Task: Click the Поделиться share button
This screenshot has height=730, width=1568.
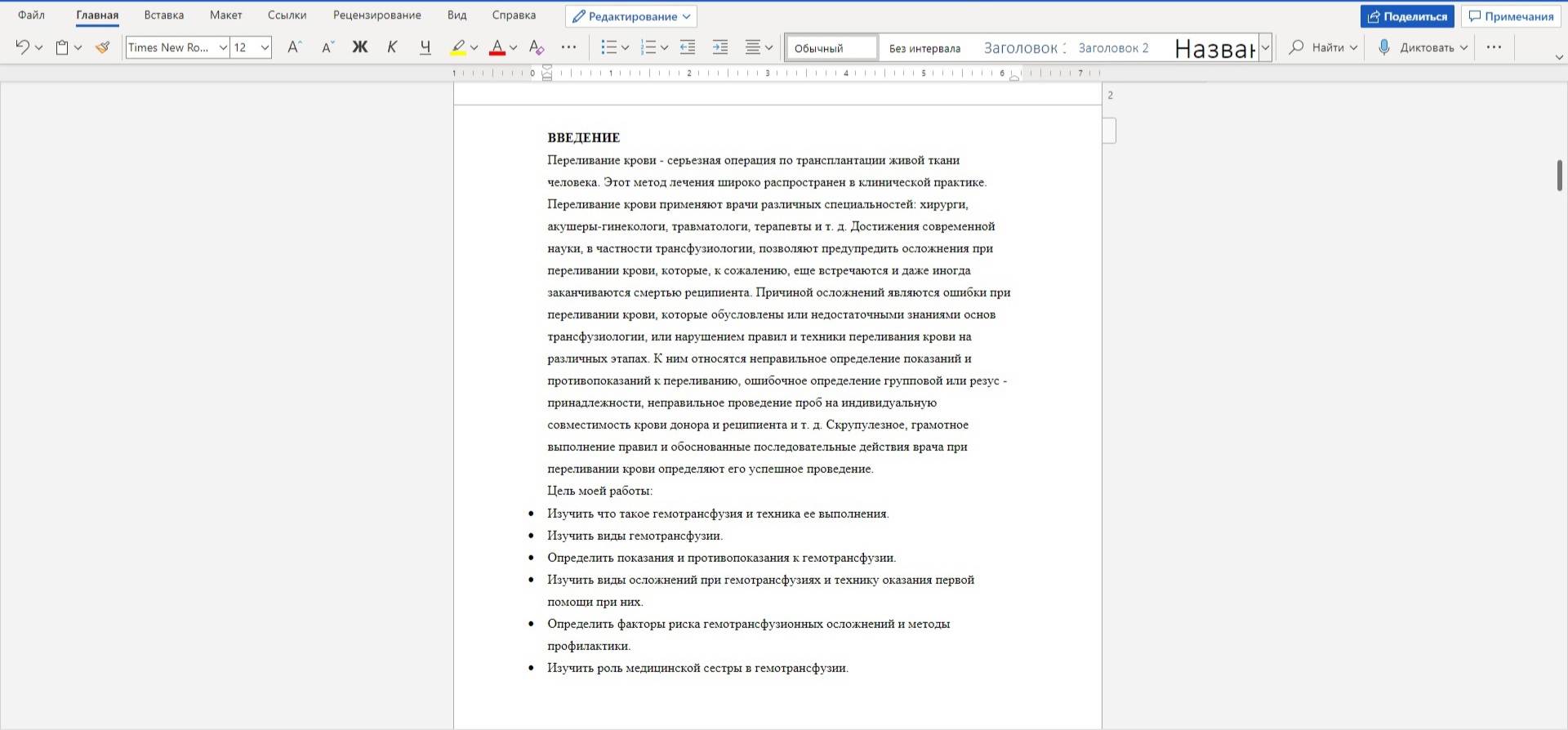Action: (1407, 16)
